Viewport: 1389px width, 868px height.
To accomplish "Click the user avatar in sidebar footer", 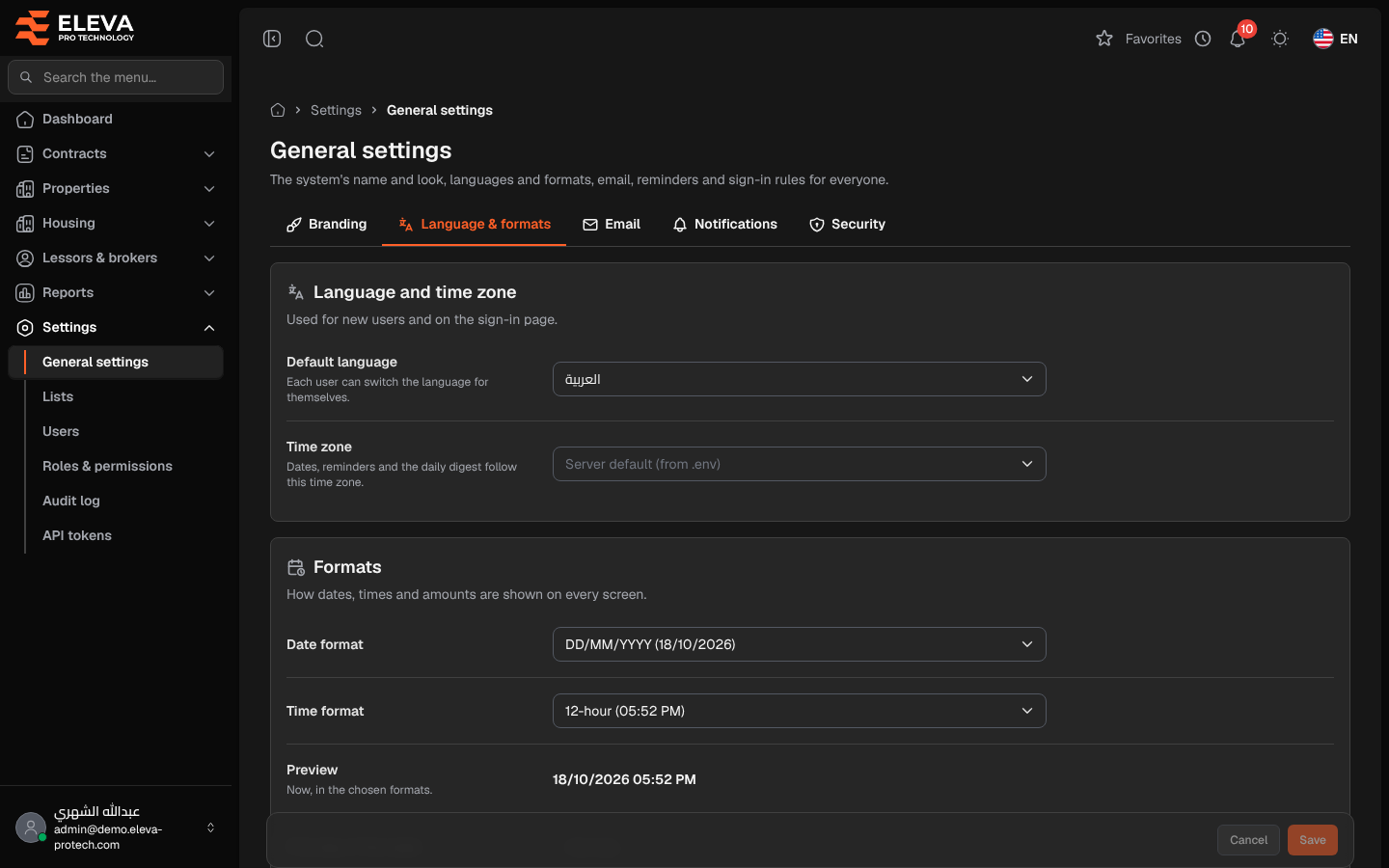I will click(x=31, y=827).
